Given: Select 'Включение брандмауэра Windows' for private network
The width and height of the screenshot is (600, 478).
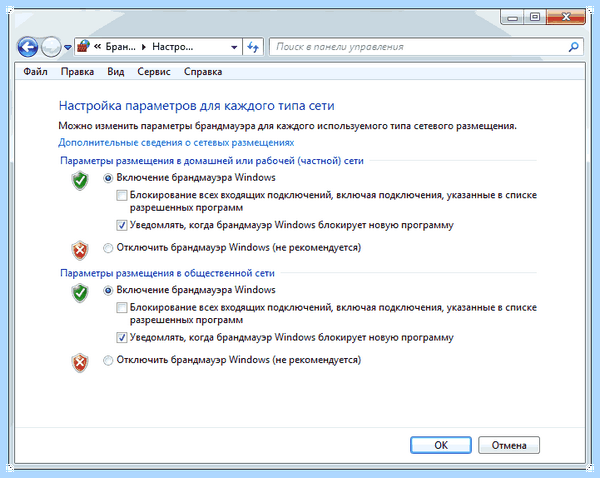Looking at the screenshot, I should (x=108, y=178).
